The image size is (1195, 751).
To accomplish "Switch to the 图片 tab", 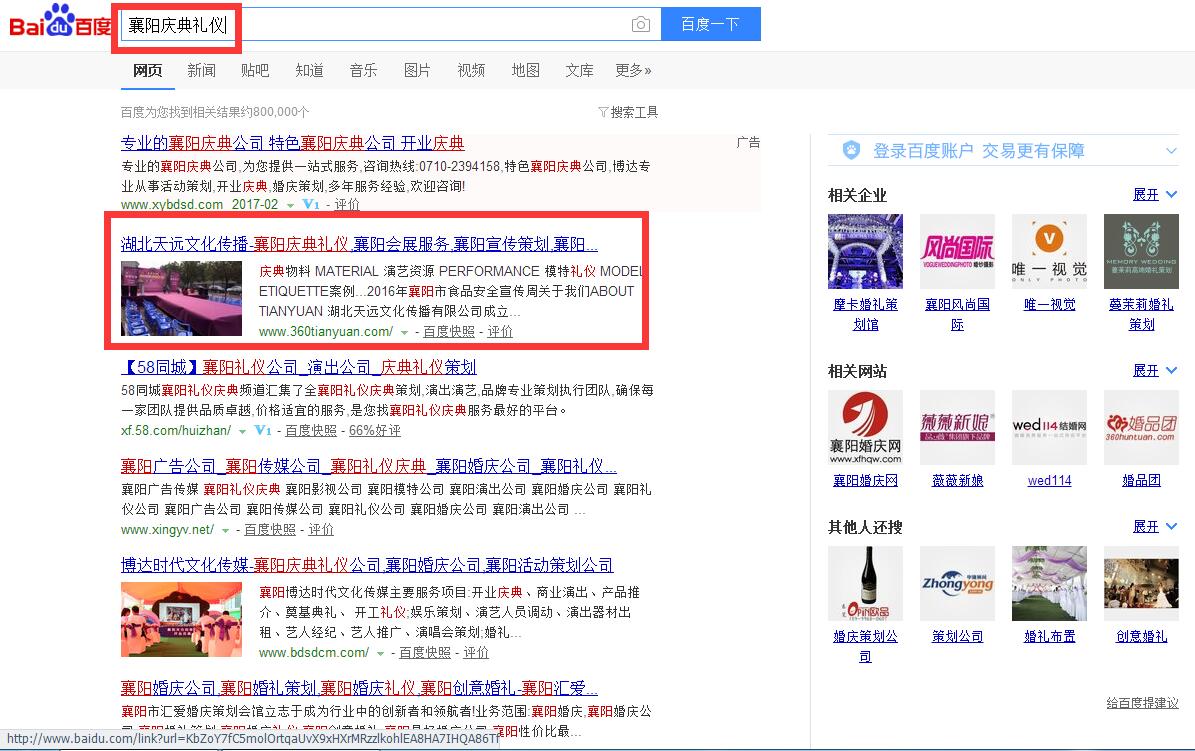I will pyautogui.click(x=417, y=70).
